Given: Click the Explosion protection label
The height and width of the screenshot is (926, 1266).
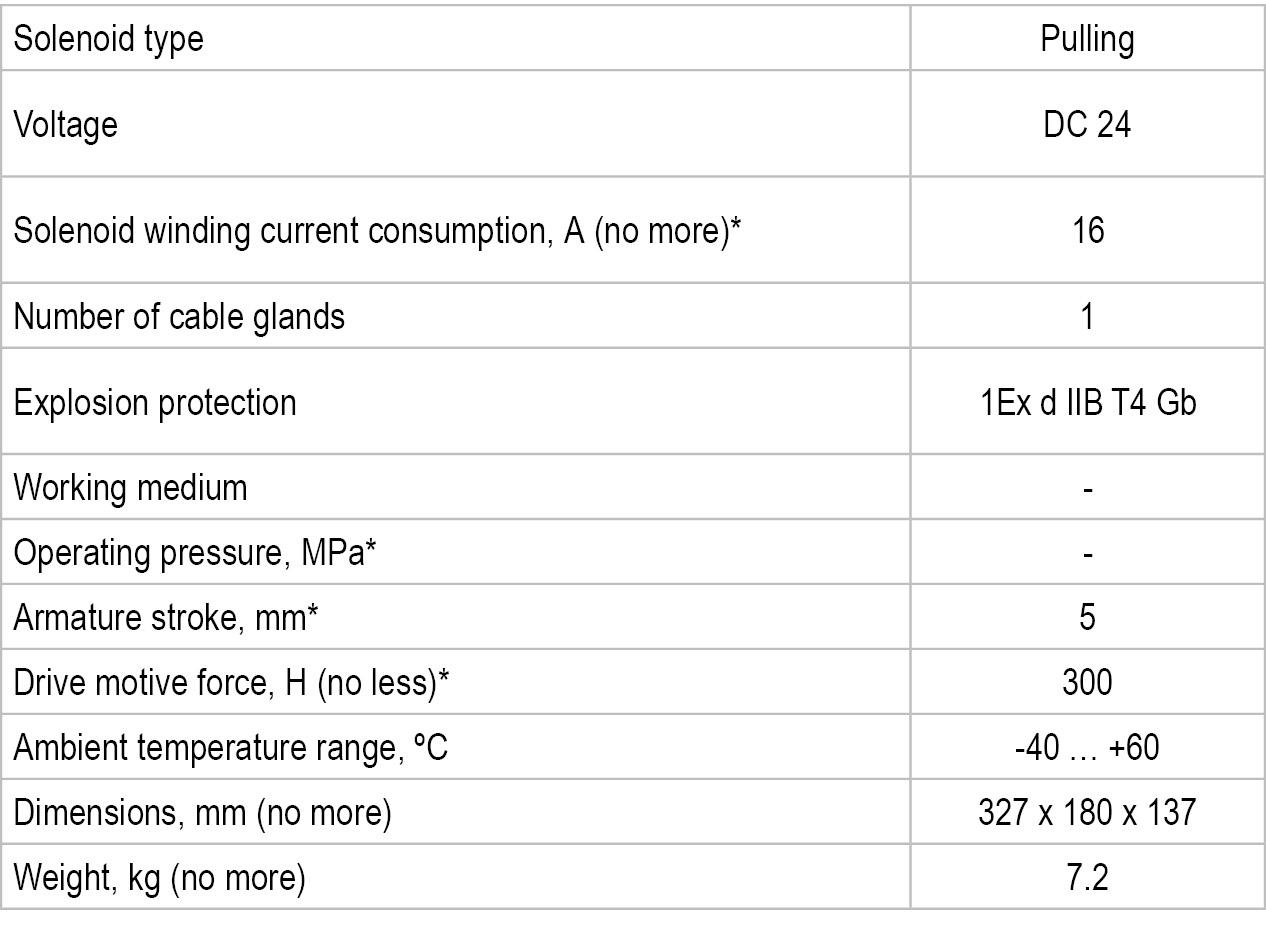Looking at the screenshot, I should pyautogui.click(x=155, y=403).
